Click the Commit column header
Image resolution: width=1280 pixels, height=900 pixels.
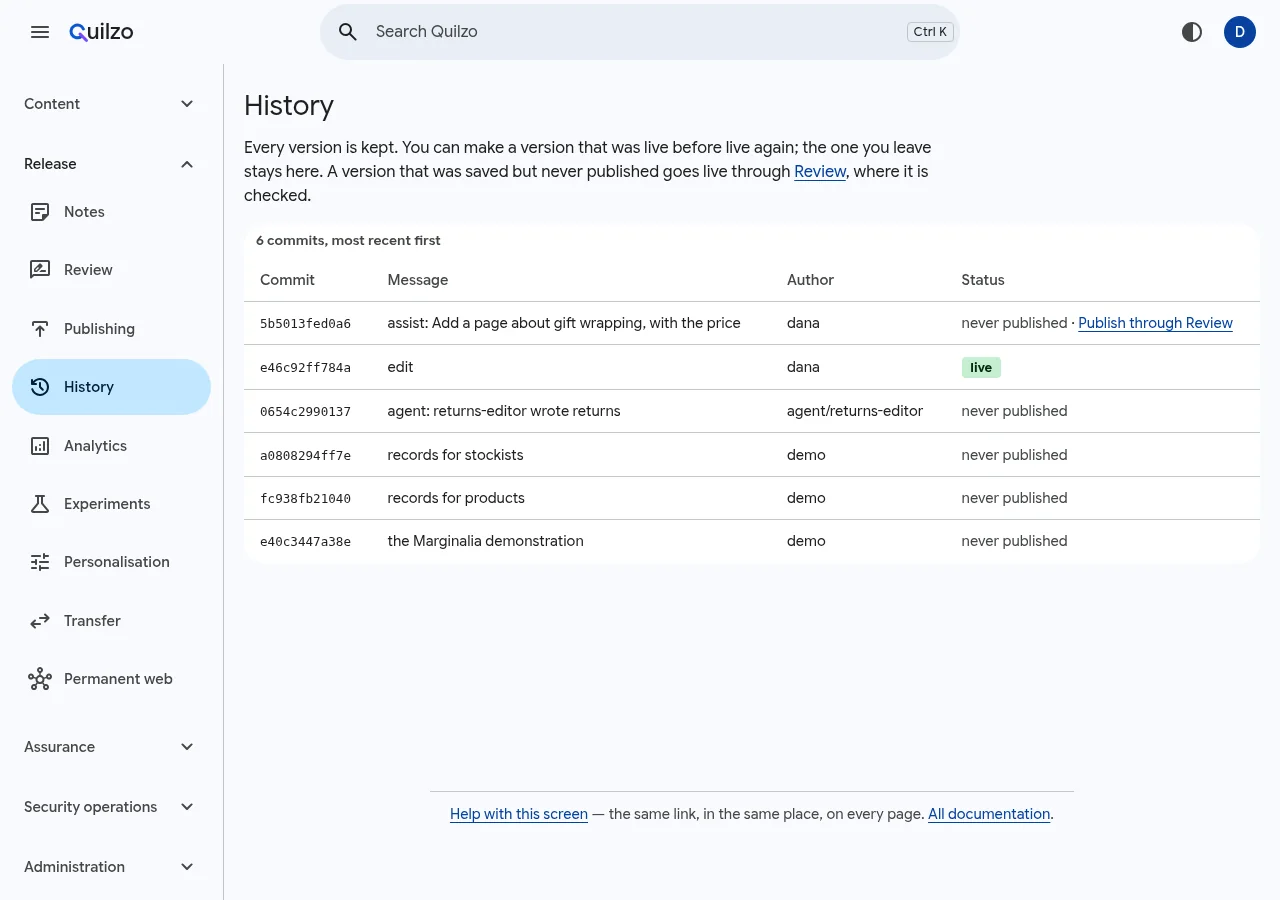click(287, 280)
